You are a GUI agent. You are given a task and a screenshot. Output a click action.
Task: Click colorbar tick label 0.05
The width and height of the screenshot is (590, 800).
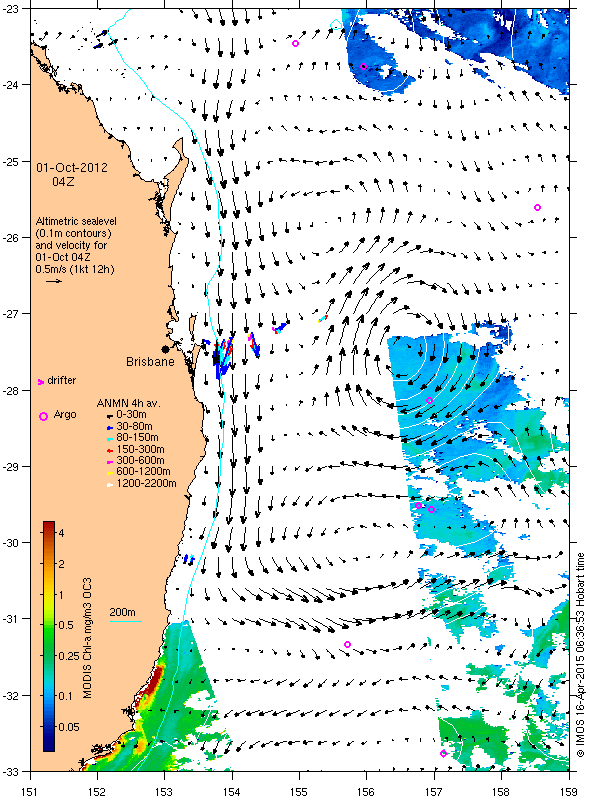(69, 727)
